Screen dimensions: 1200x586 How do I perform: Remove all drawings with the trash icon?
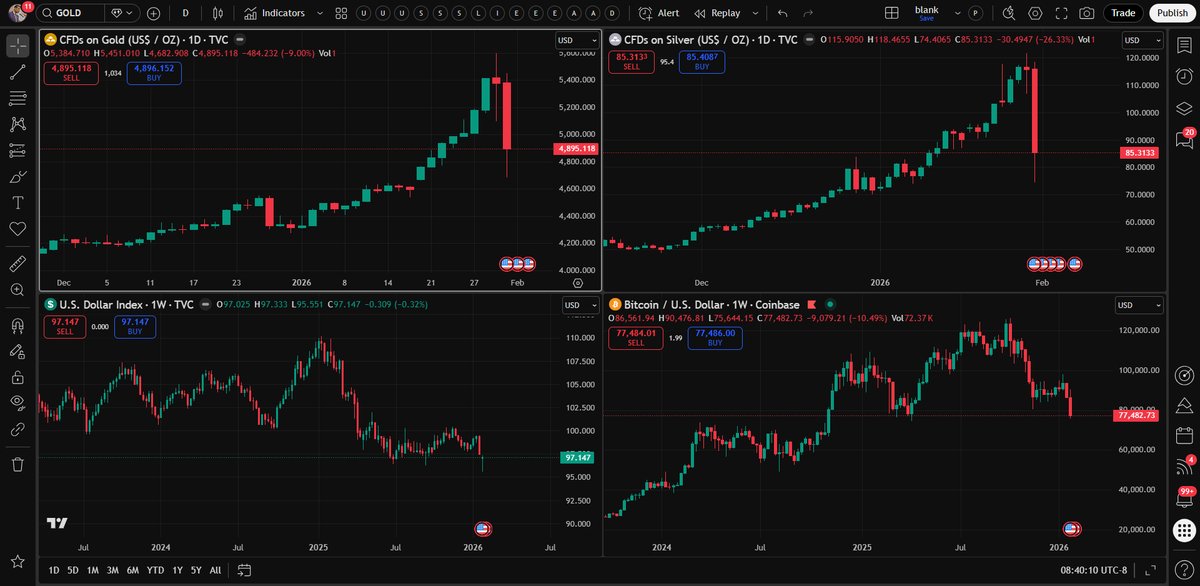16,464
